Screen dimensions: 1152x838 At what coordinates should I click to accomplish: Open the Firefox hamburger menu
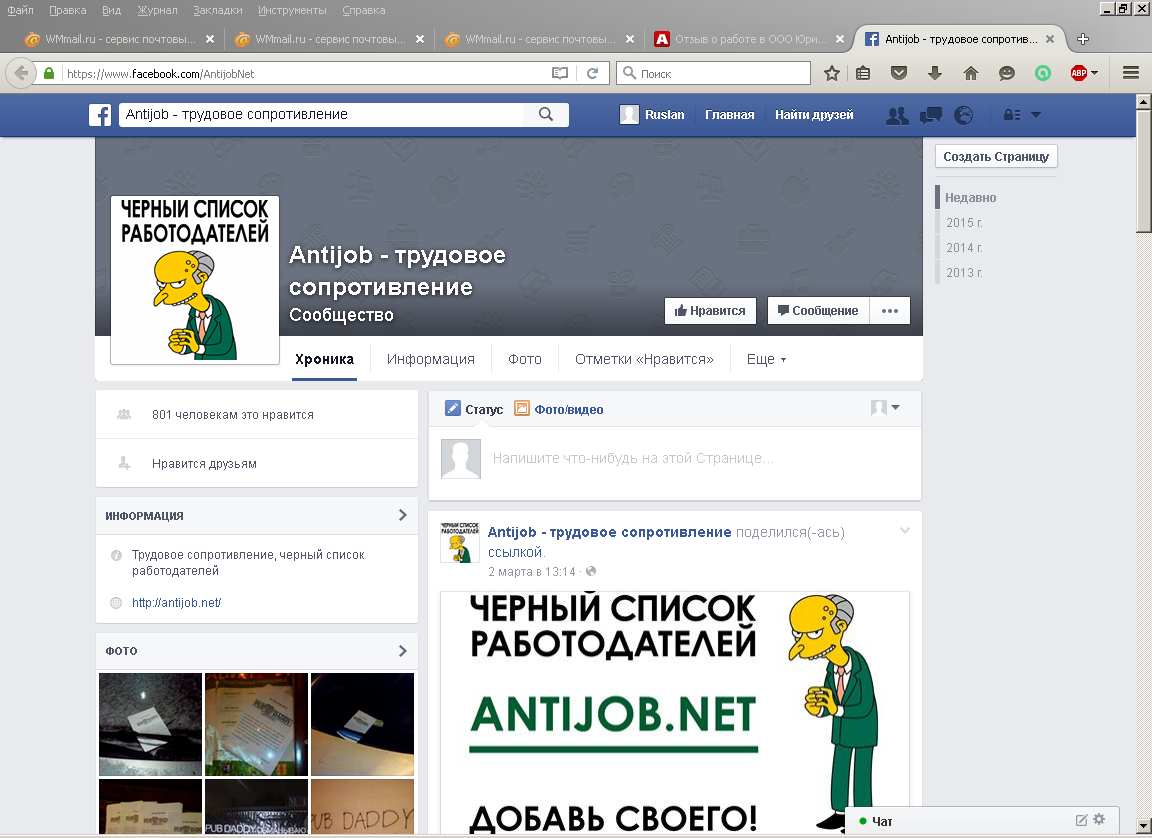tap(1131, 73)
